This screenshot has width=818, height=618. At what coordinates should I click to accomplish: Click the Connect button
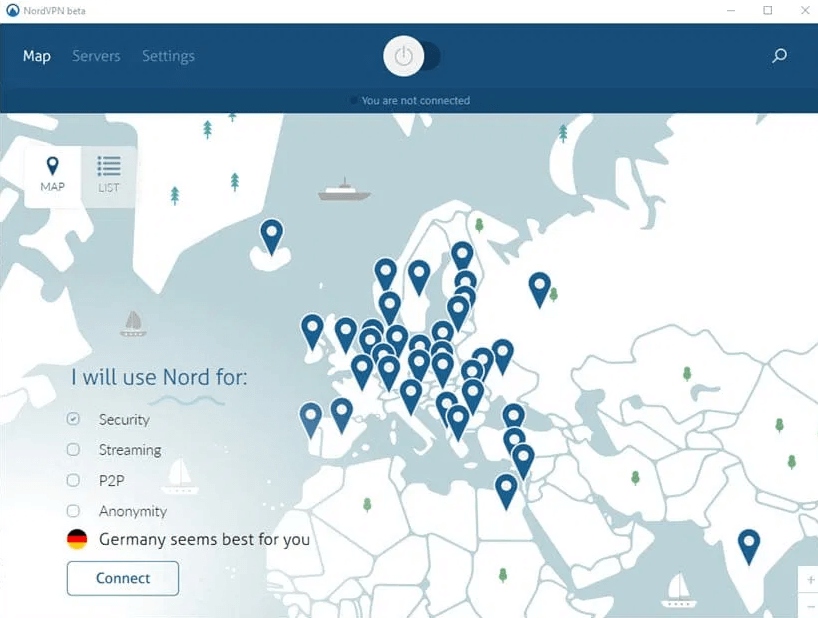tap(123, 578)
